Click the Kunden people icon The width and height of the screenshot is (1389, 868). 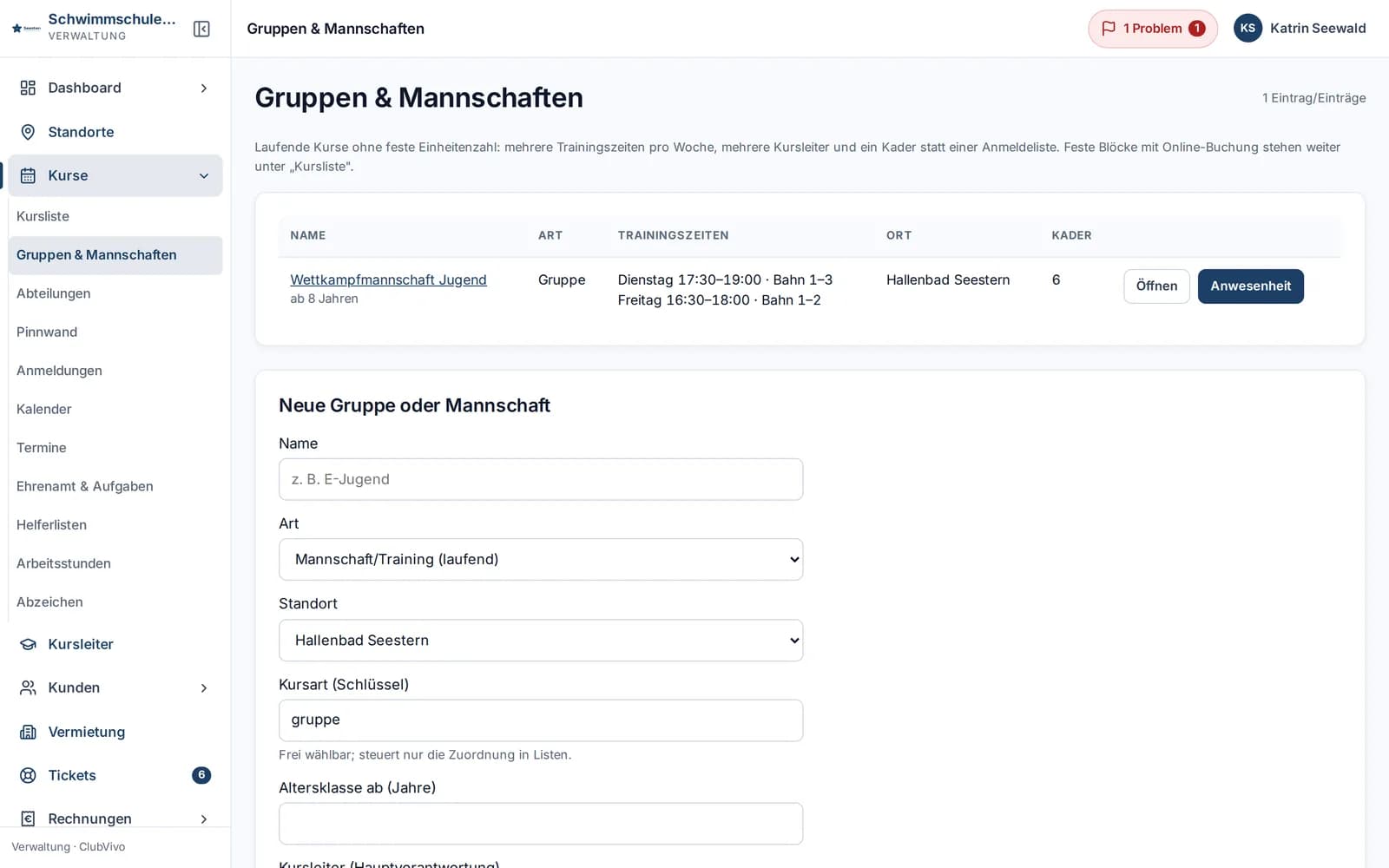[x=28, y=687]
